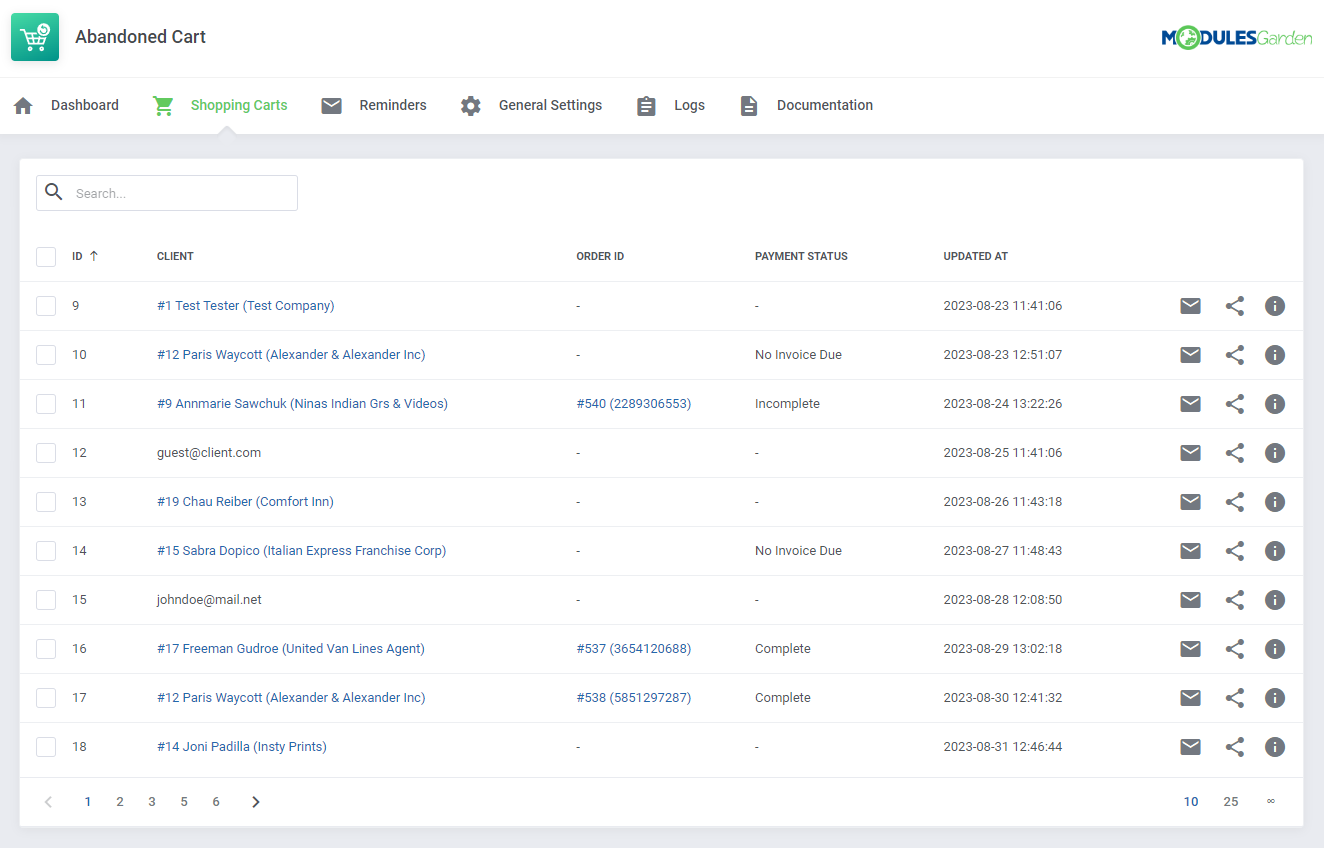Viewport: 1324px width, 848px height.
Task: Click the Documentation page icon
Action: point(749,105)
